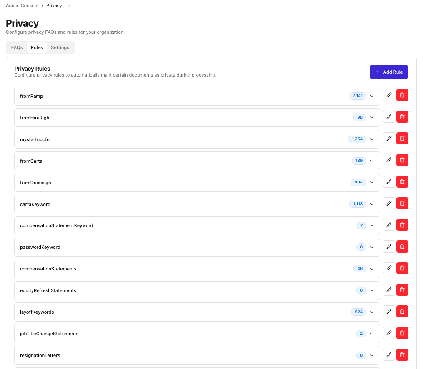
Task: Edit the fromRamp rule
Action: click(x=389, y=95)
